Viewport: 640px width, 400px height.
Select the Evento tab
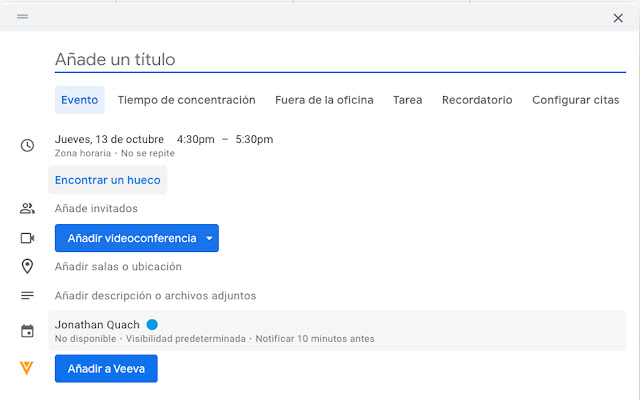80,100
